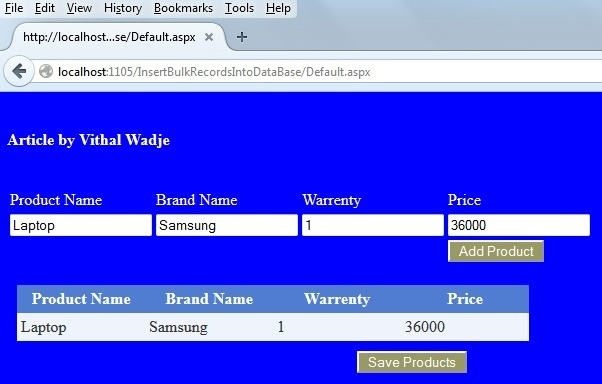Viewport: 602px width, 384px height.
Task: Open the History menu
Action: tap(123, 8)
